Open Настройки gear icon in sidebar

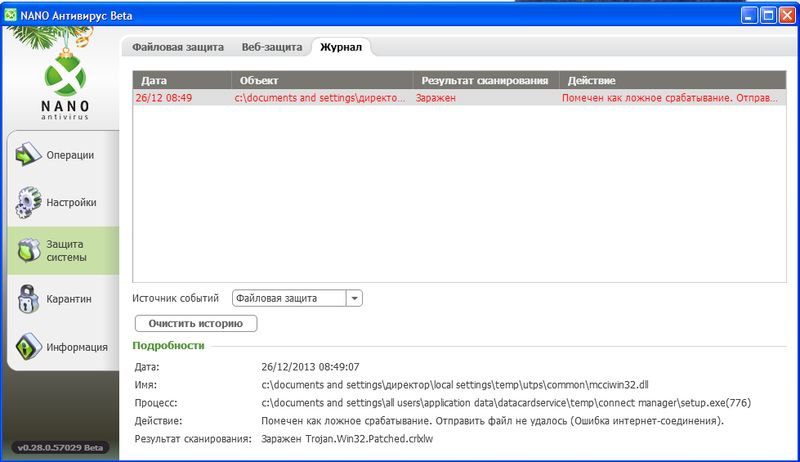[27, 202]
